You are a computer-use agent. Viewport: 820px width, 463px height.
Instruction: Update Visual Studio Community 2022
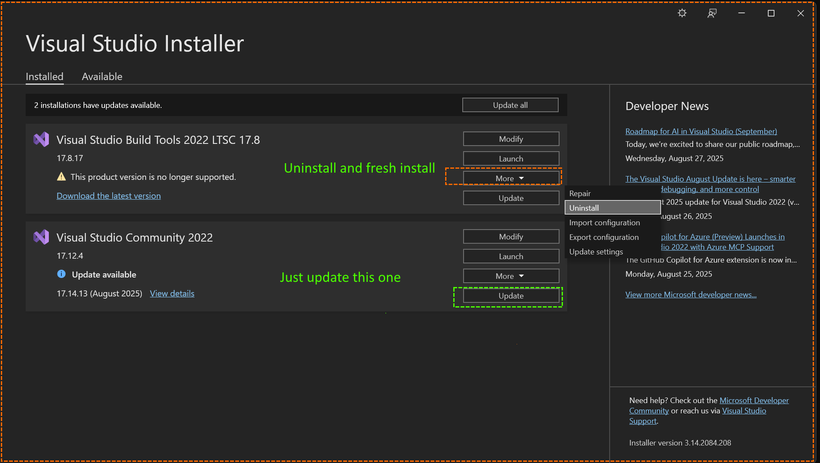pos(510,296)
